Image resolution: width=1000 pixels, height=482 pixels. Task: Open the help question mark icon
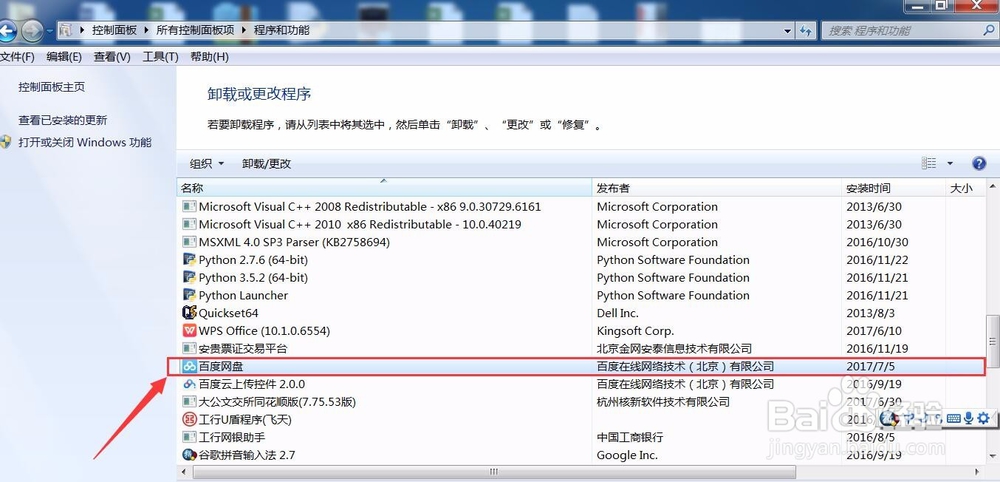click(979, 163)
